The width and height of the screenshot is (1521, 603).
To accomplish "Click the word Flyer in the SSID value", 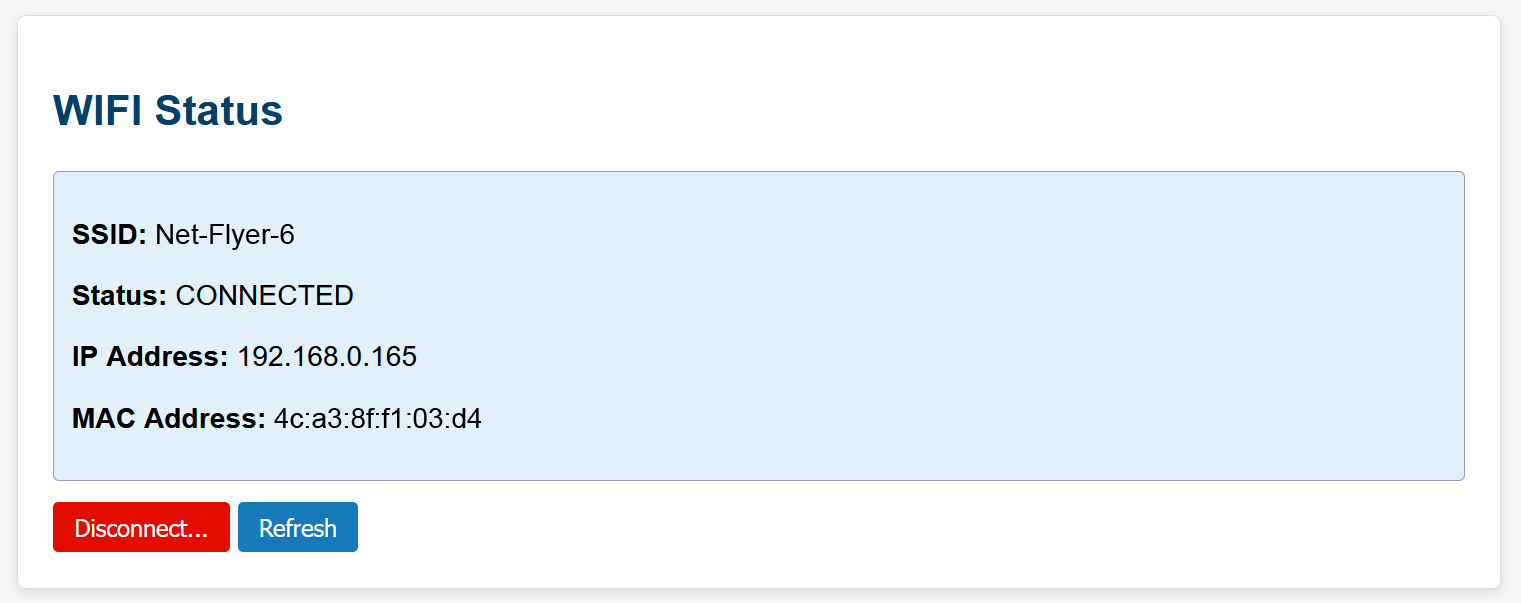I will tap(238, 235).
